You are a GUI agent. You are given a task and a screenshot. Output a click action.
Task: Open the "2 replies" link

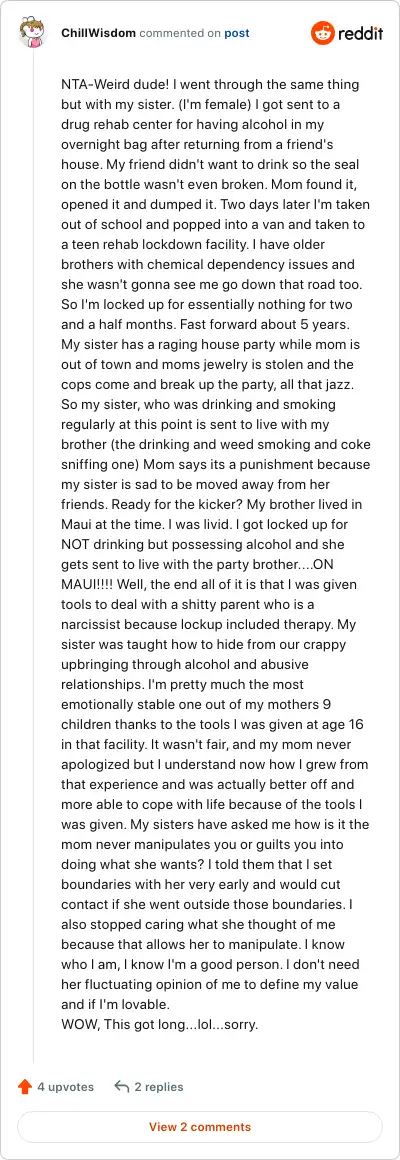point(159,1087)
